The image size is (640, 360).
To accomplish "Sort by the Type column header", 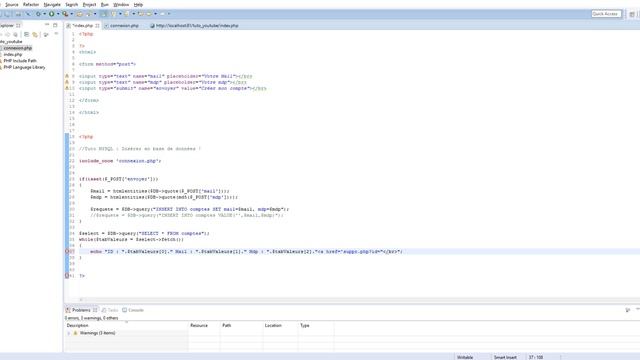I will (316, 325).
